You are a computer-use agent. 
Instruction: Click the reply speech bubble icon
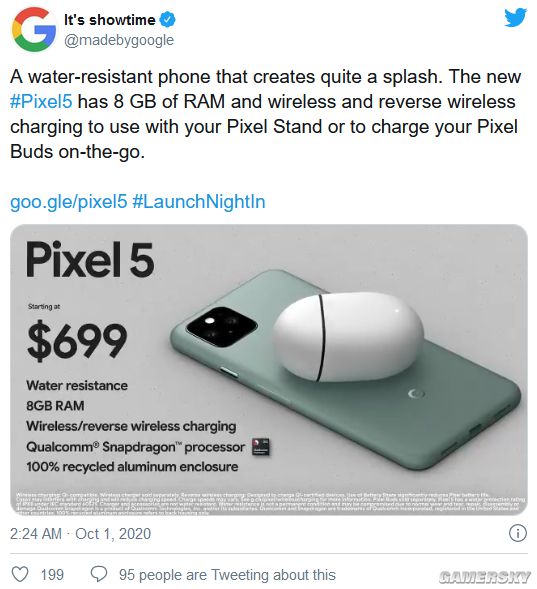(x=99, y=574)
